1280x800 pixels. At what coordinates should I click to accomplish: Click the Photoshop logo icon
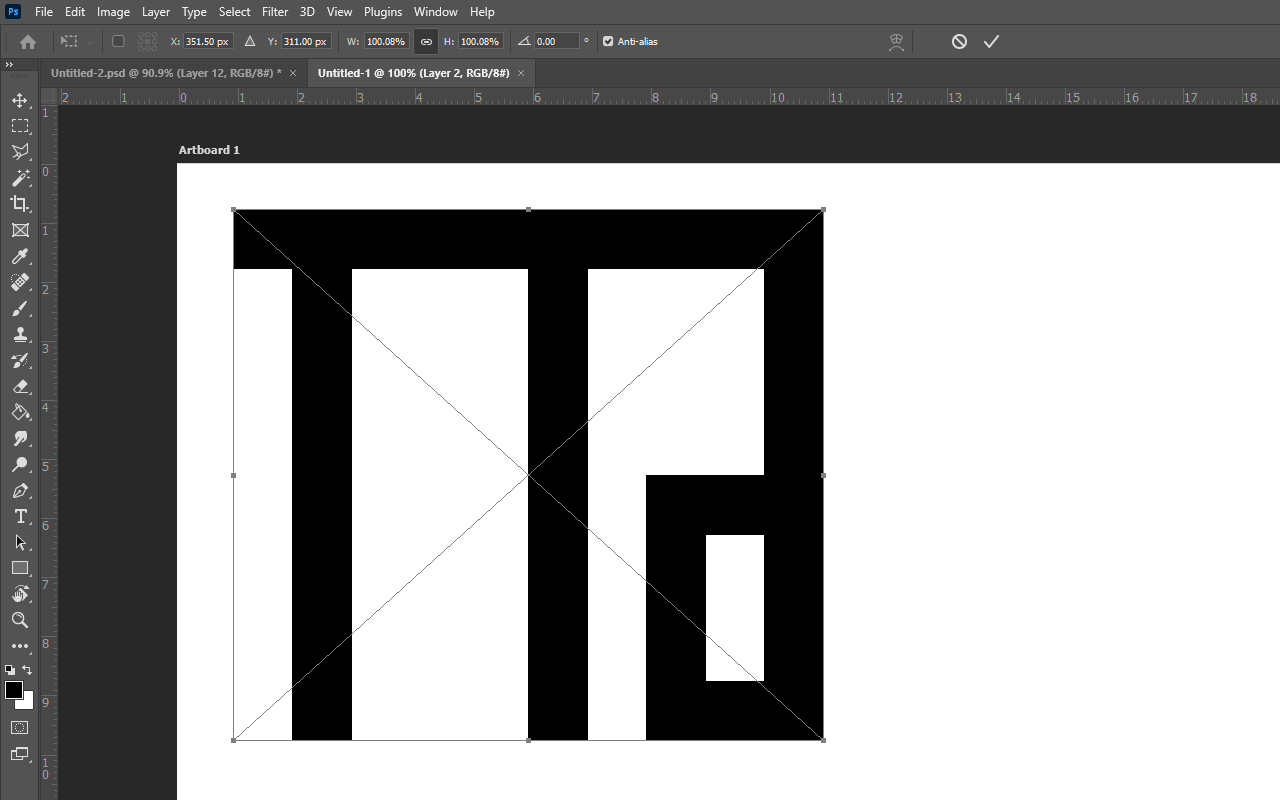click(x=14, y=12)
